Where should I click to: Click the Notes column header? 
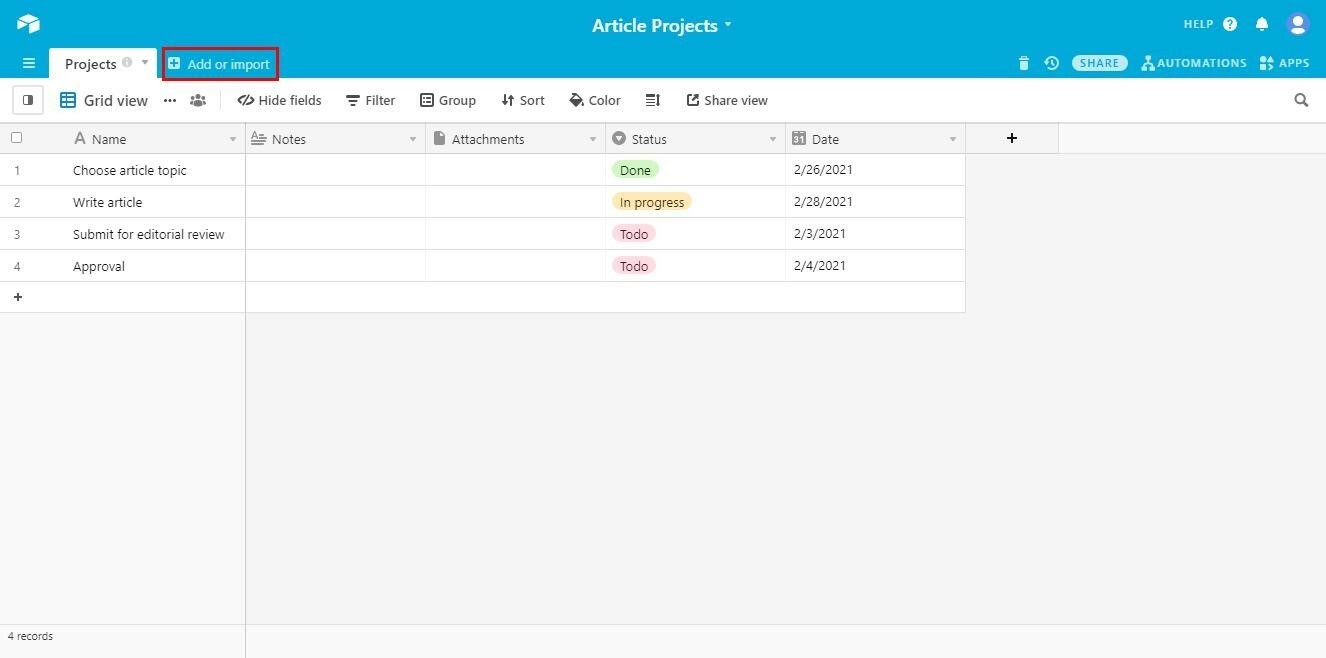(336, 139)
